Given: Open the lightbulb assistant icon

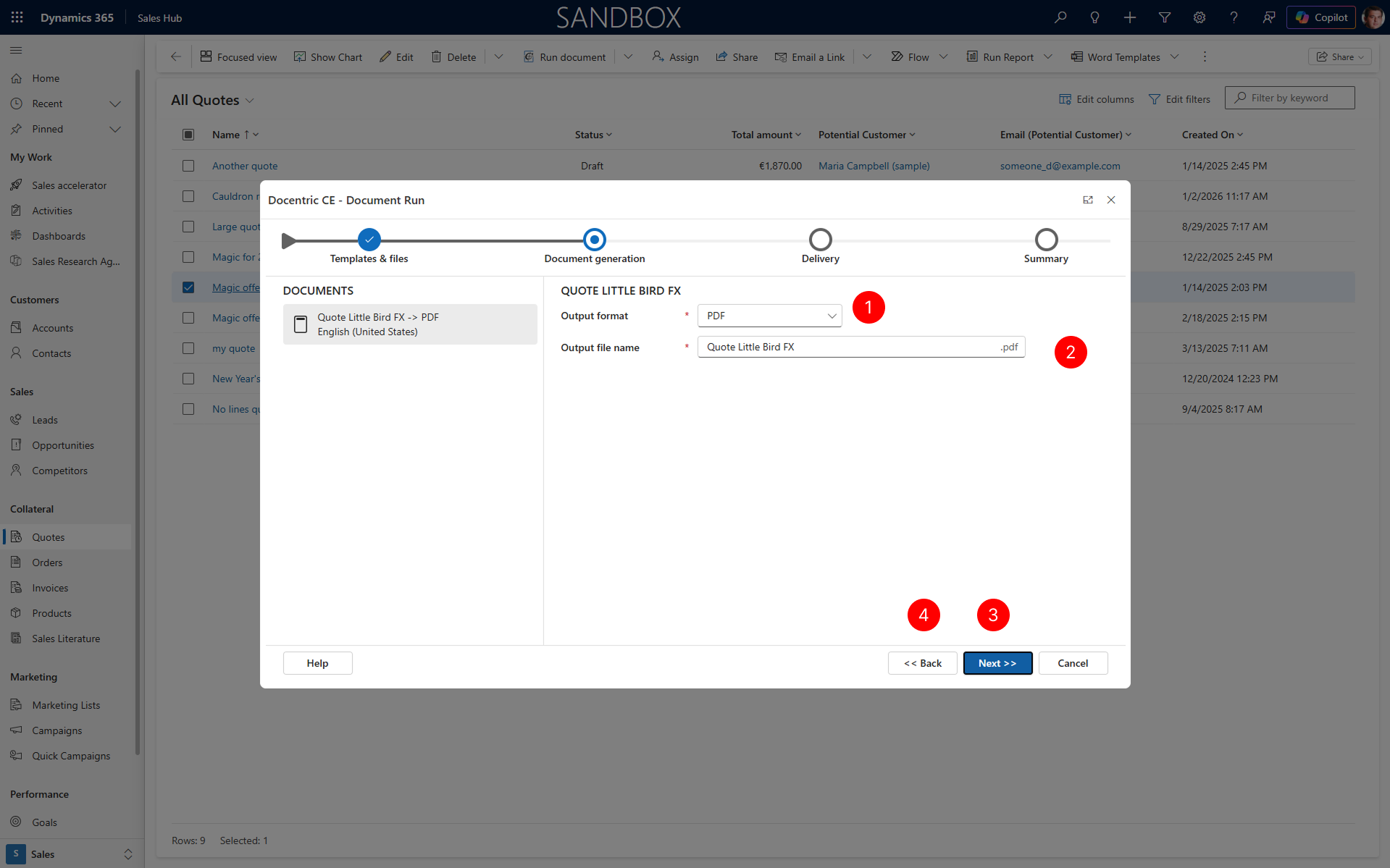Looking at the screenshot, I should point(1095,17).
